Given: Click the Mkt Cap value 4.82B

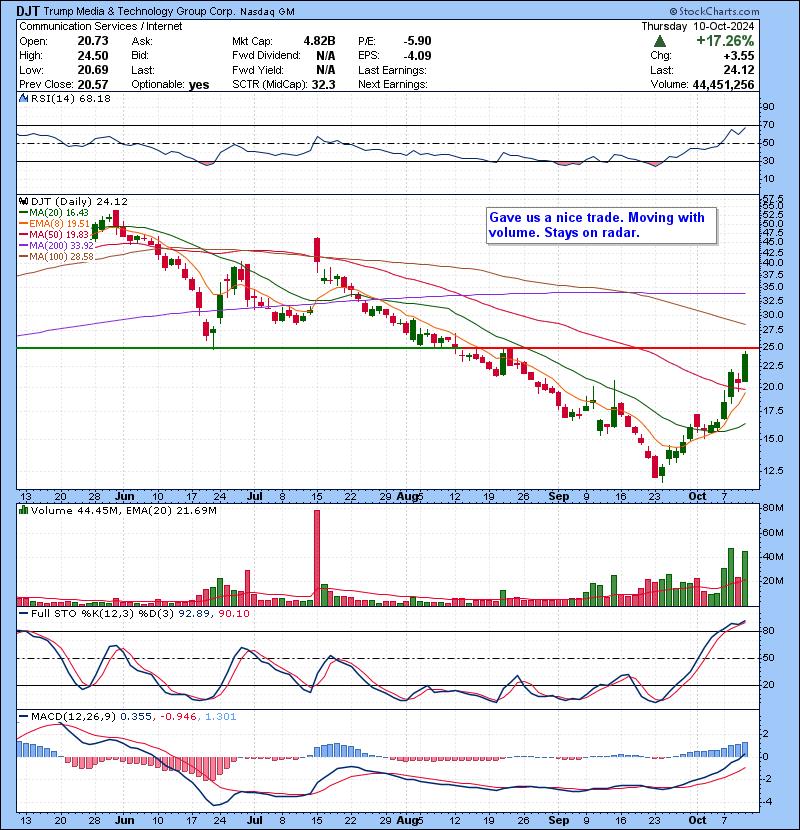Looking at the screenshot, I should [x=319, y=41].
